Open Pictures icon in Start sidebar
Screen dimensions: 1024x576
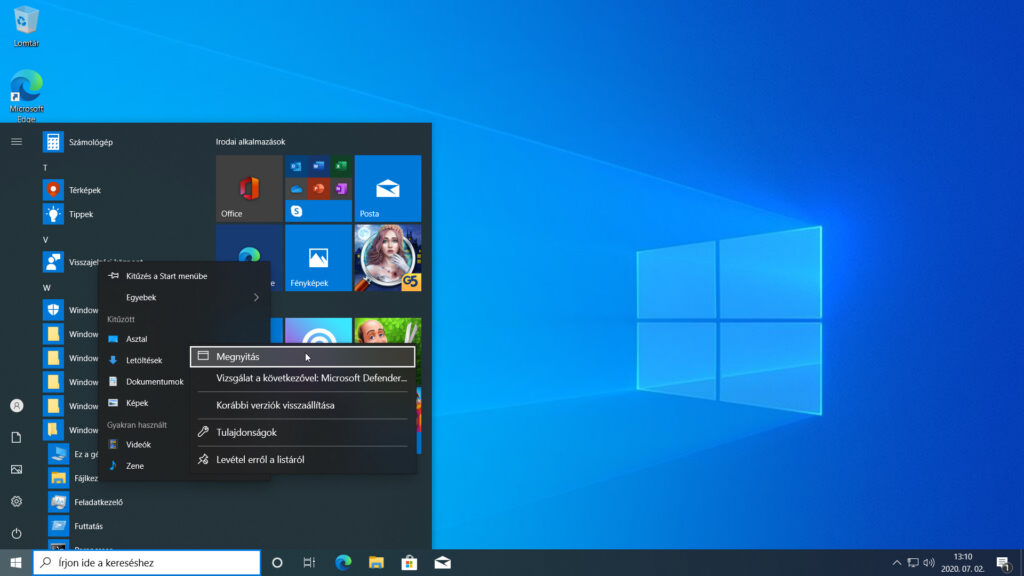[16, 470]
